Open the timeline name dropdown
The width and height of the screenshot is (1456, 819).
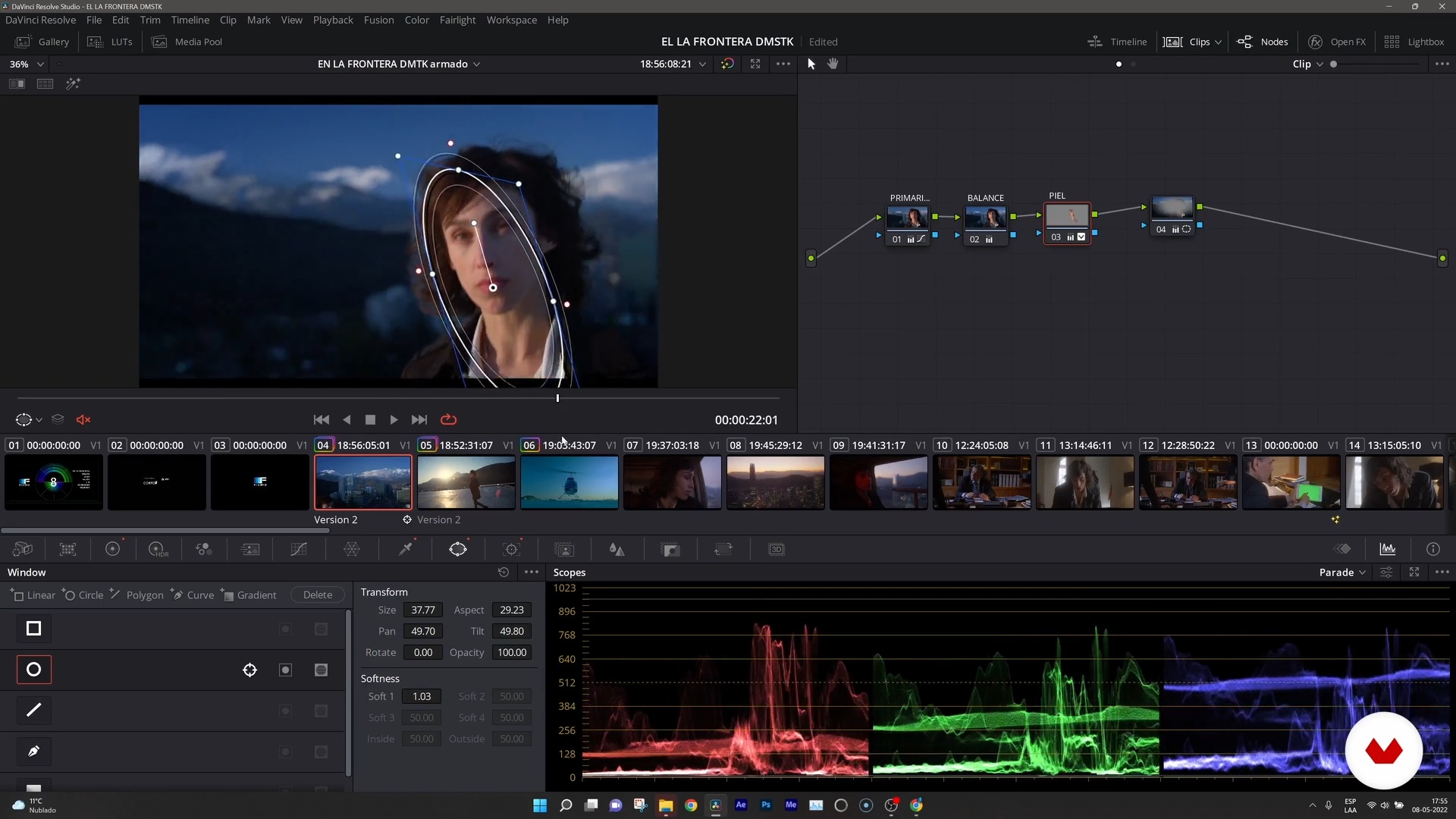click(x=399, y=64)
